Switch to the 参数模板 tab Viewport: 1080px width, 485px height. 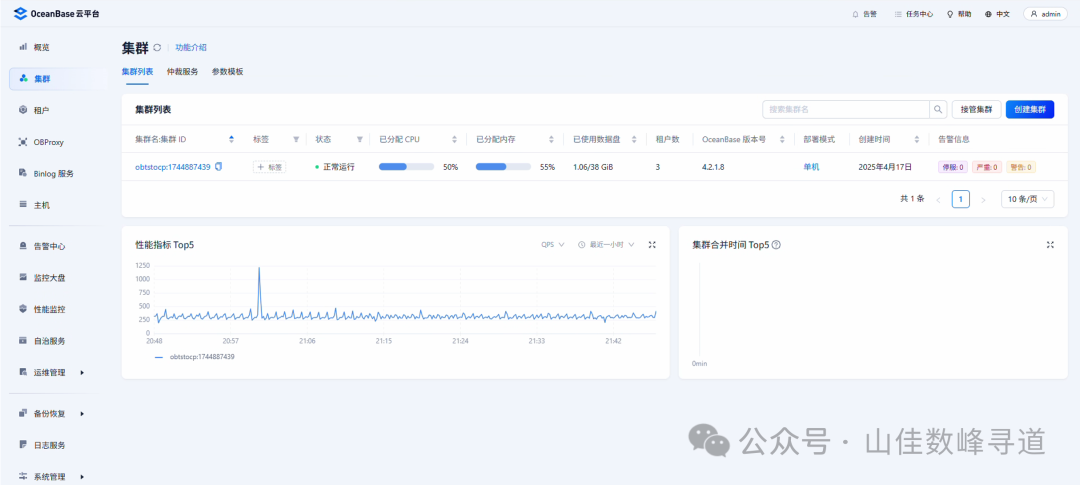(x=227, y=72)
